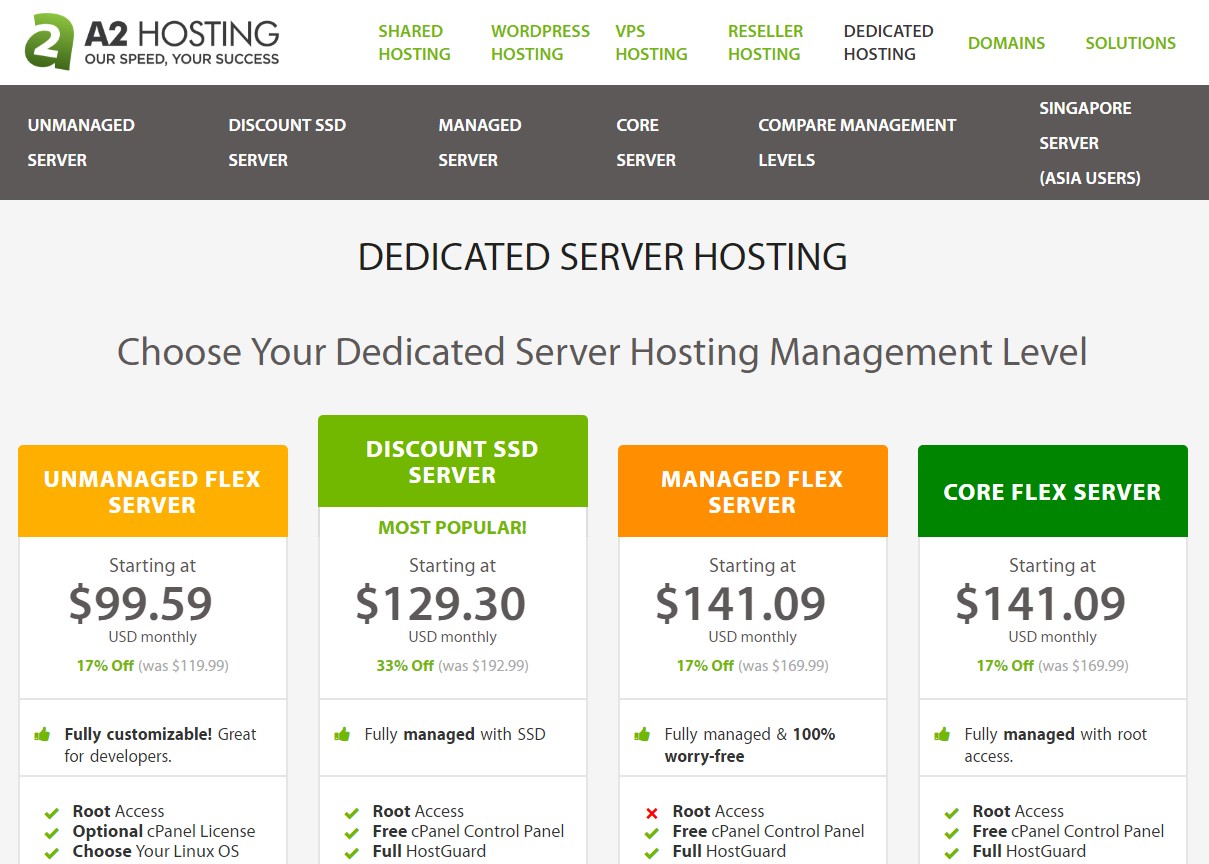Click checkmark beside Discount SSD Free cPanel
Image resolution: width=1209 pixels, height=864 pixels.
(x=352, y=833)
